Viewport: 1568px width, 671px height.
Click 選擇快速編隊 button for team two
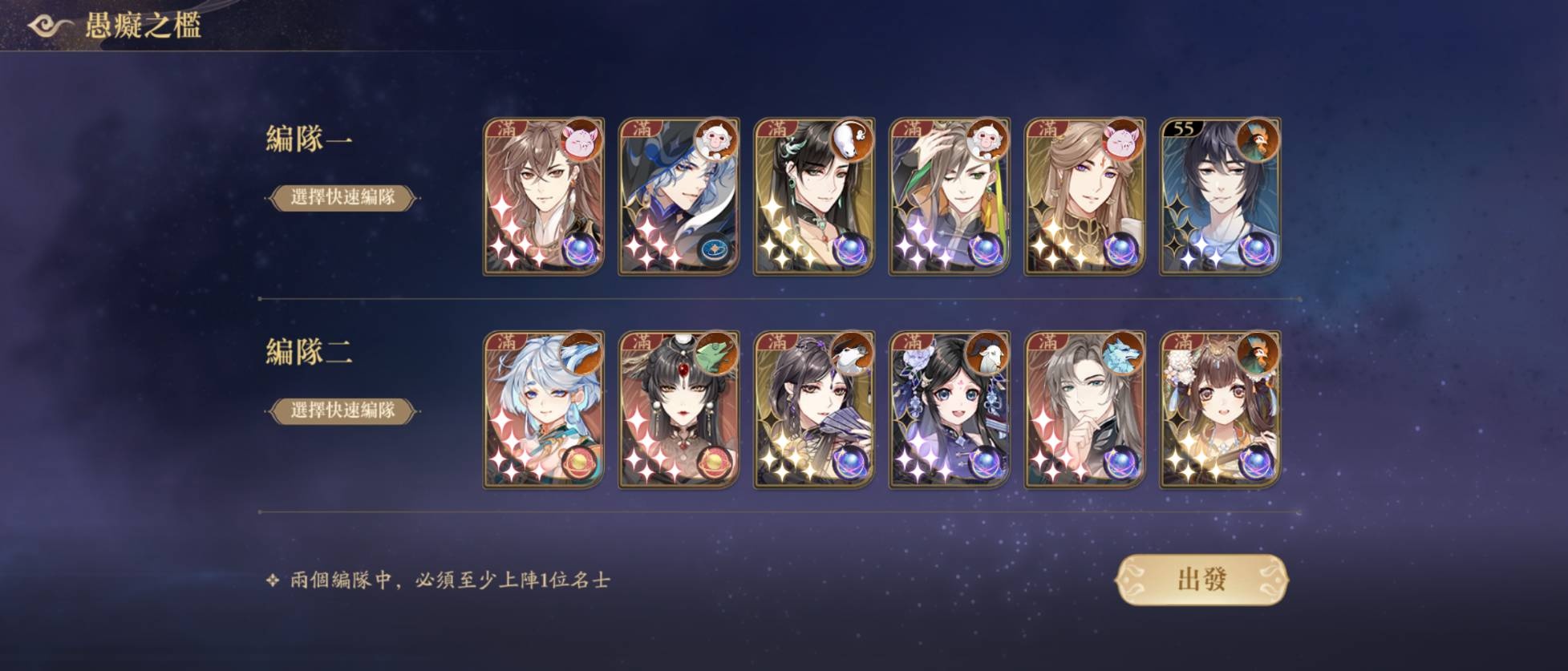click(342, 410)
